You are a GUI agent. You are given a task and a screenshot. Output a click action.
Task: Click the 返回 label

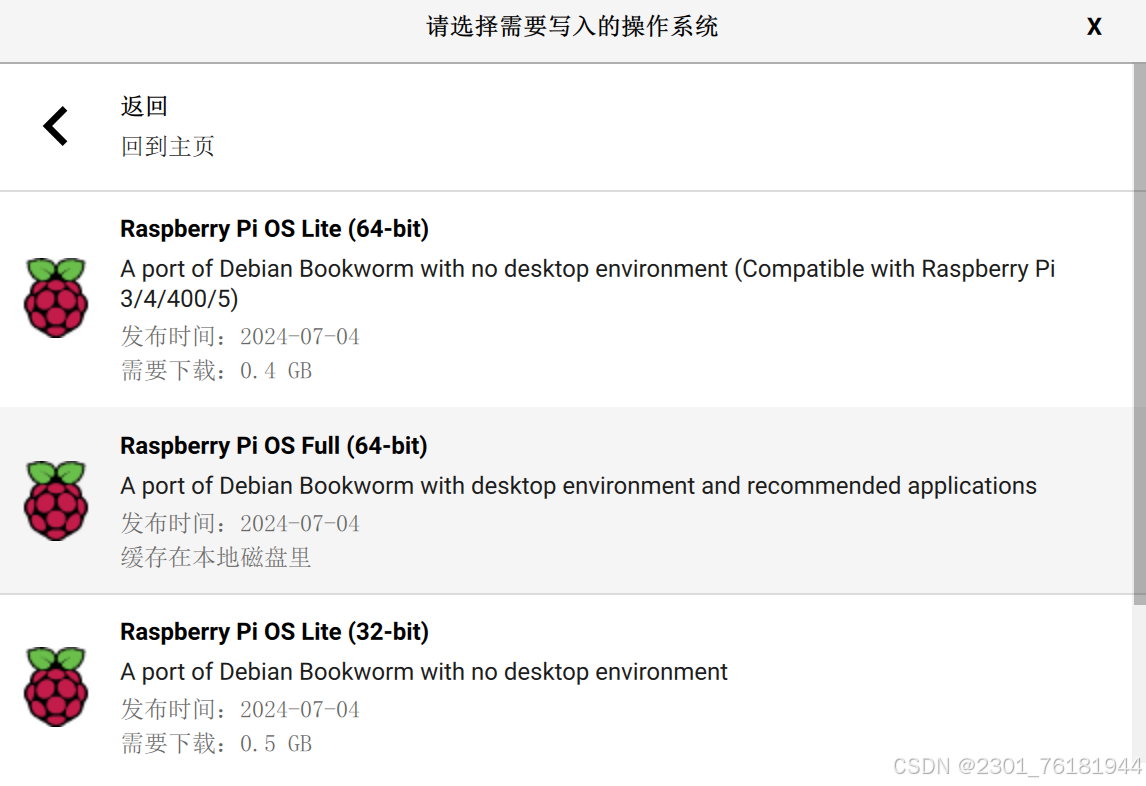coord(144,107)
